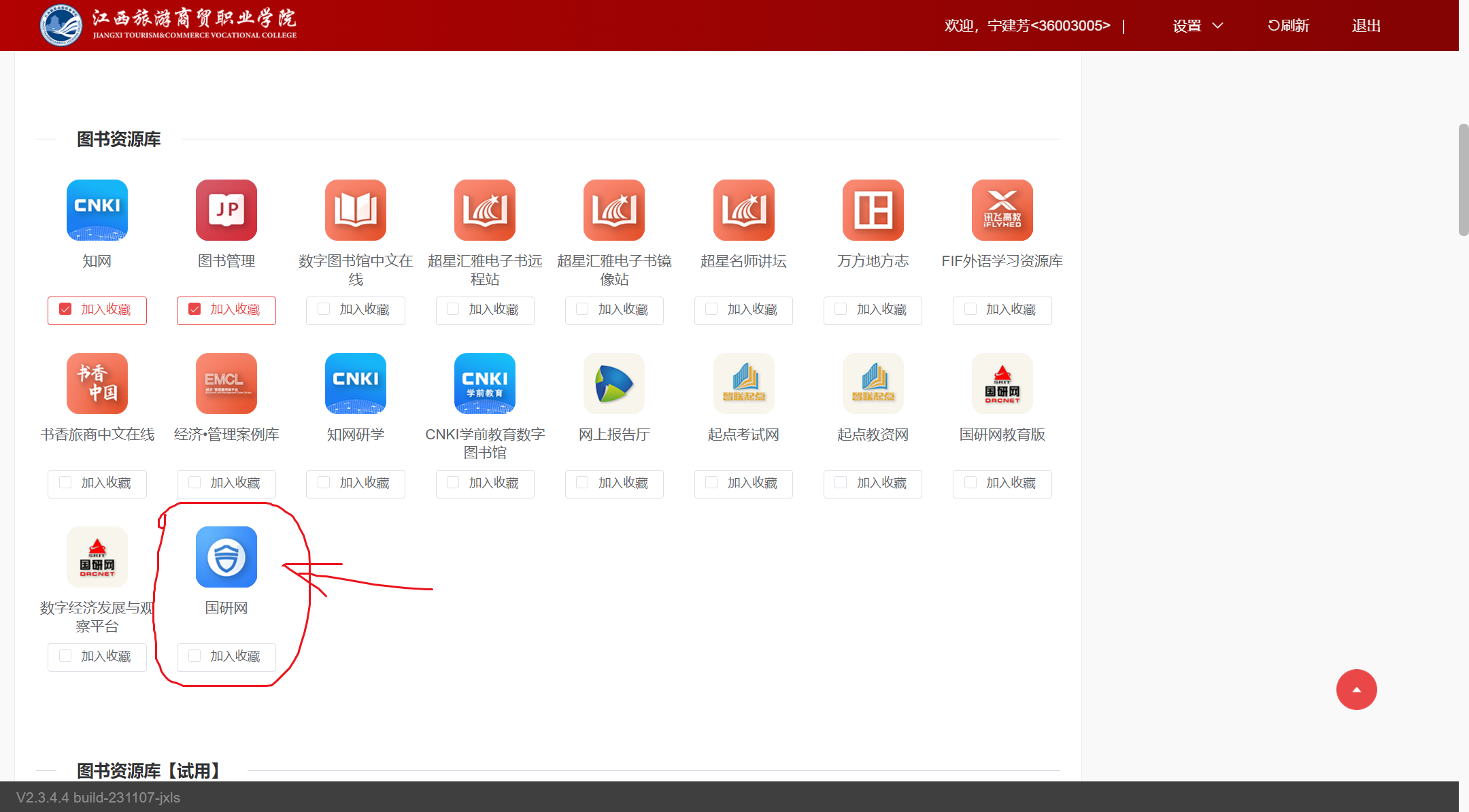Open the 知网 CNKI icon
Viewport: 1469px width, 812px height.
97,210
